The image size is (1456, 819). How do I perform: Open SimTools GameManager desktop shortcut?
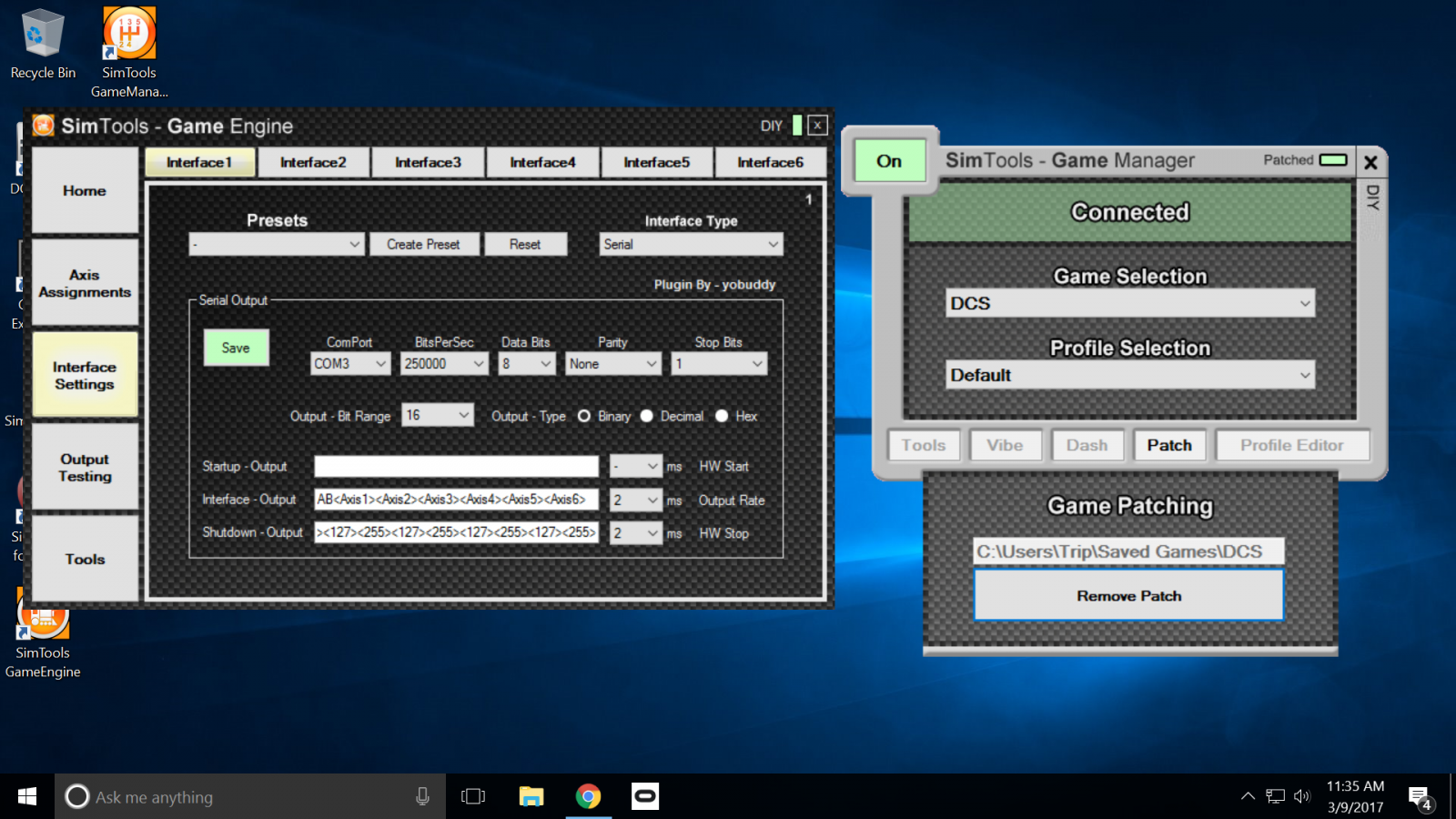click(129, 53)
